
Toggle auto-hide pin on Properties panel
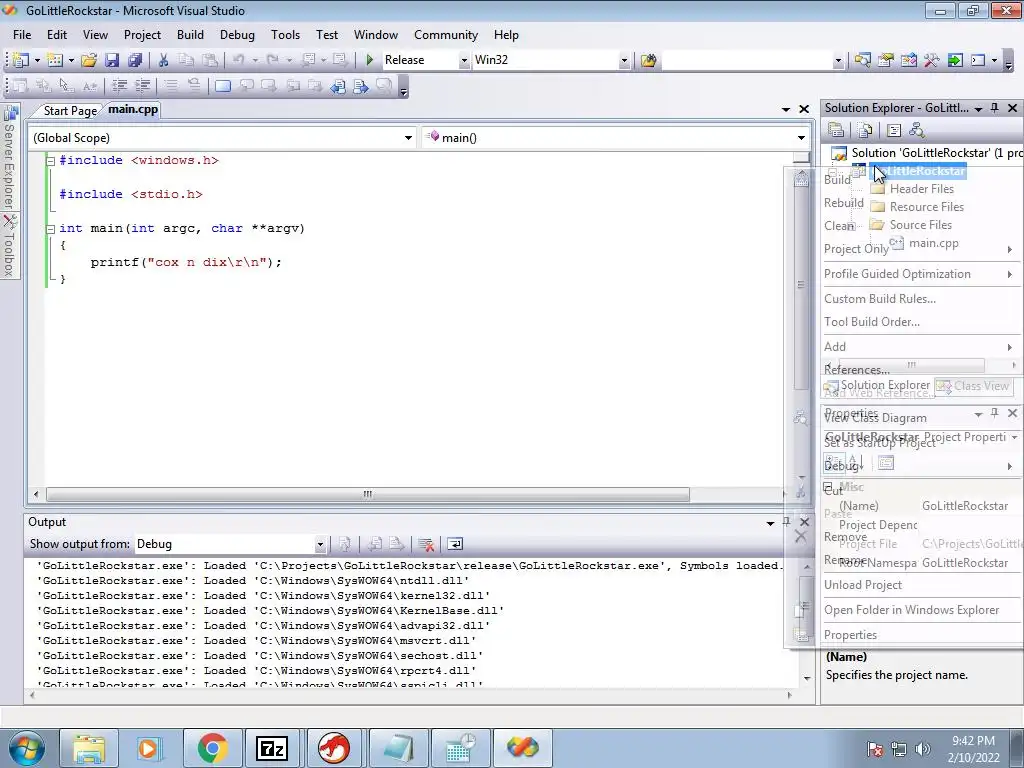995,413
